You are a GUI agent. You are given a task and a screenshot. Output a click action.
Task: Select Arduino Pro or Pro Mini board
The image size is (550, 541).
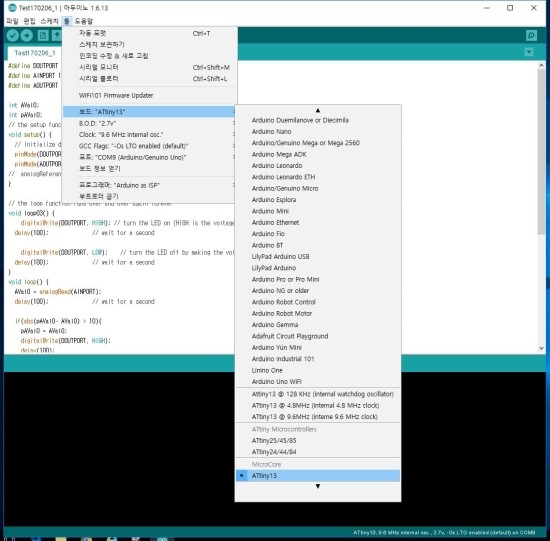click(318, 279)
